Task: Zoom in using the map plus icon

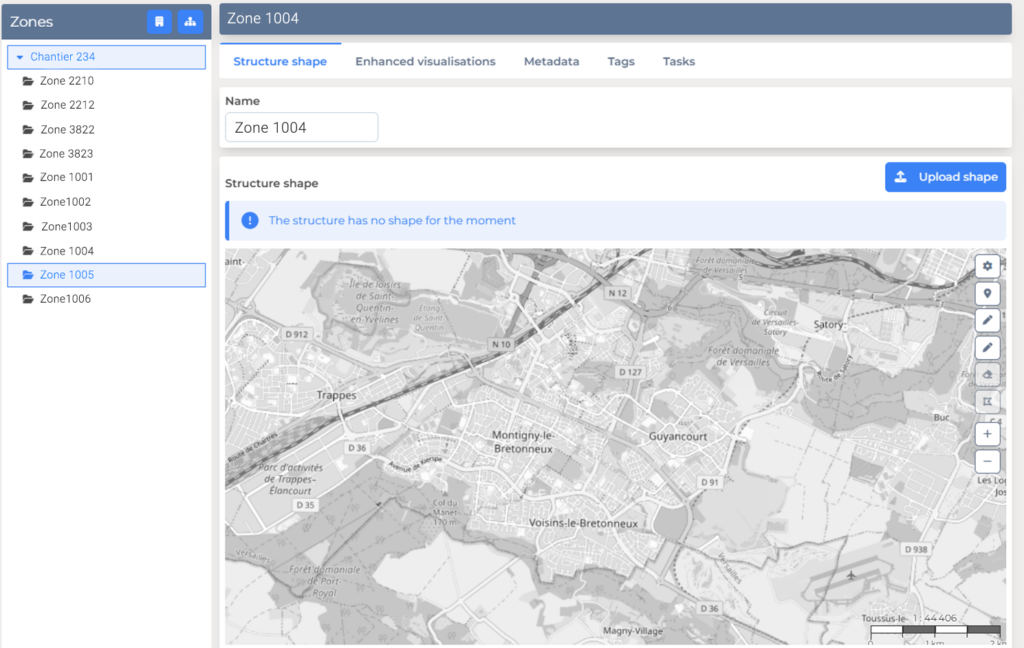Action: coord(987,433)
